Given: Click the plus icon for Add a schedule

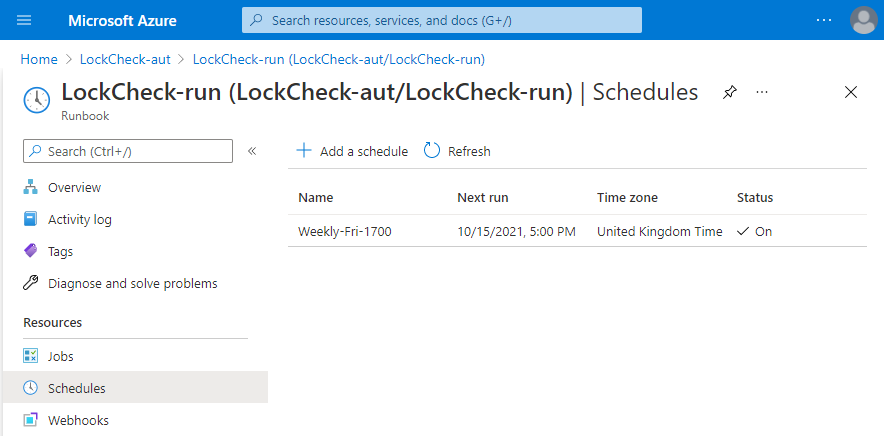Looking at the screenshot, I should point(304,151).
